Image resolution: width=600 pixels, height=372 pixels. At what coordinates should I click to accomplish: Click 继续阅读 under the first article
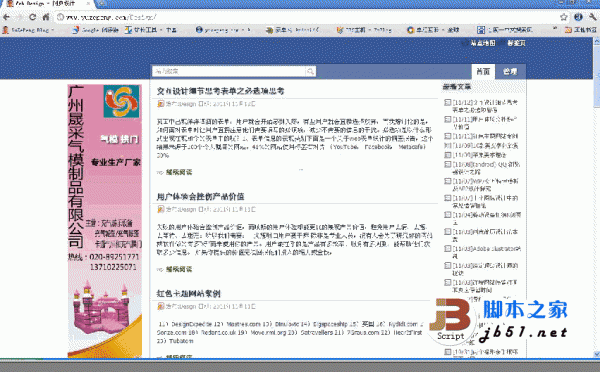click(179, 172)
